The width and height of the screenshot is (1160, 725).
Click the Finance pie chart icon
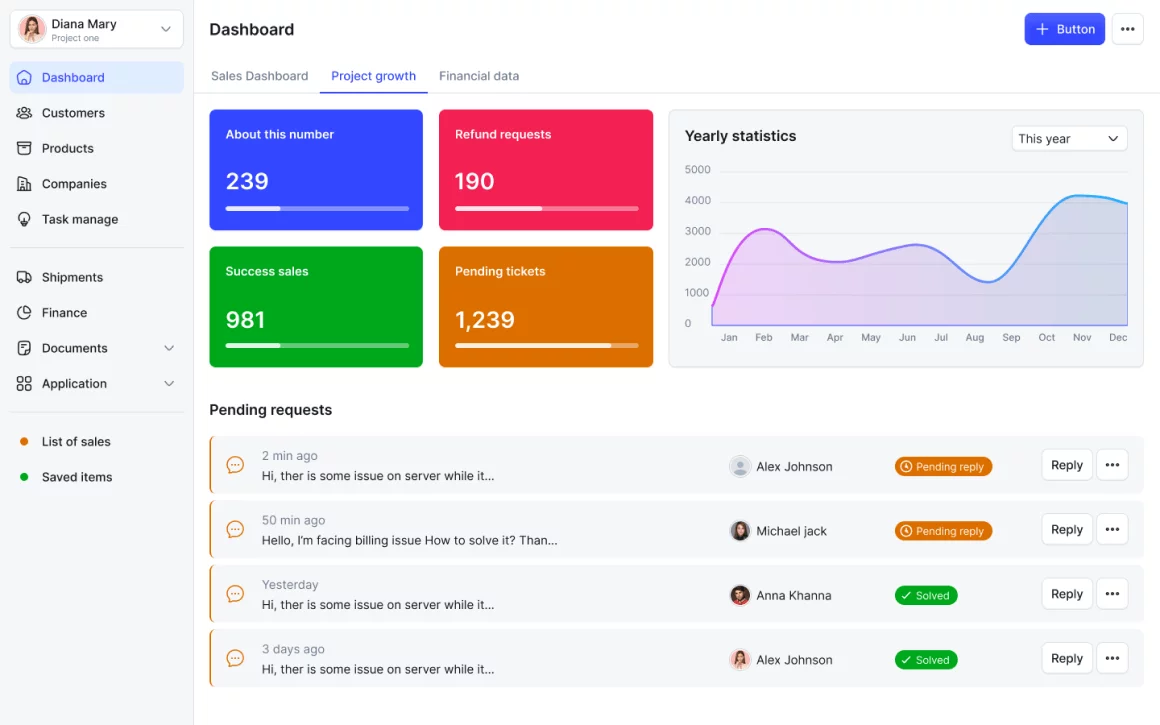pyautogui.click(x=24, y=313)
